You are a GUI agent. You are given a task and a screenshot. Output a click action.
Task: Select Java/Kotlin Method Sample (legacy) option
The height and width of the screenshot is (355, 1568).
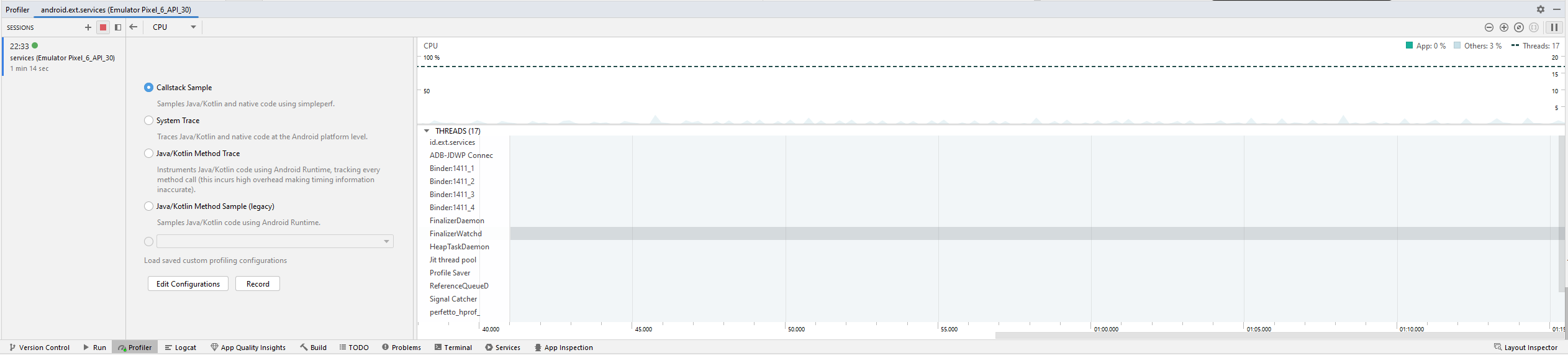(x=149, y=206)
